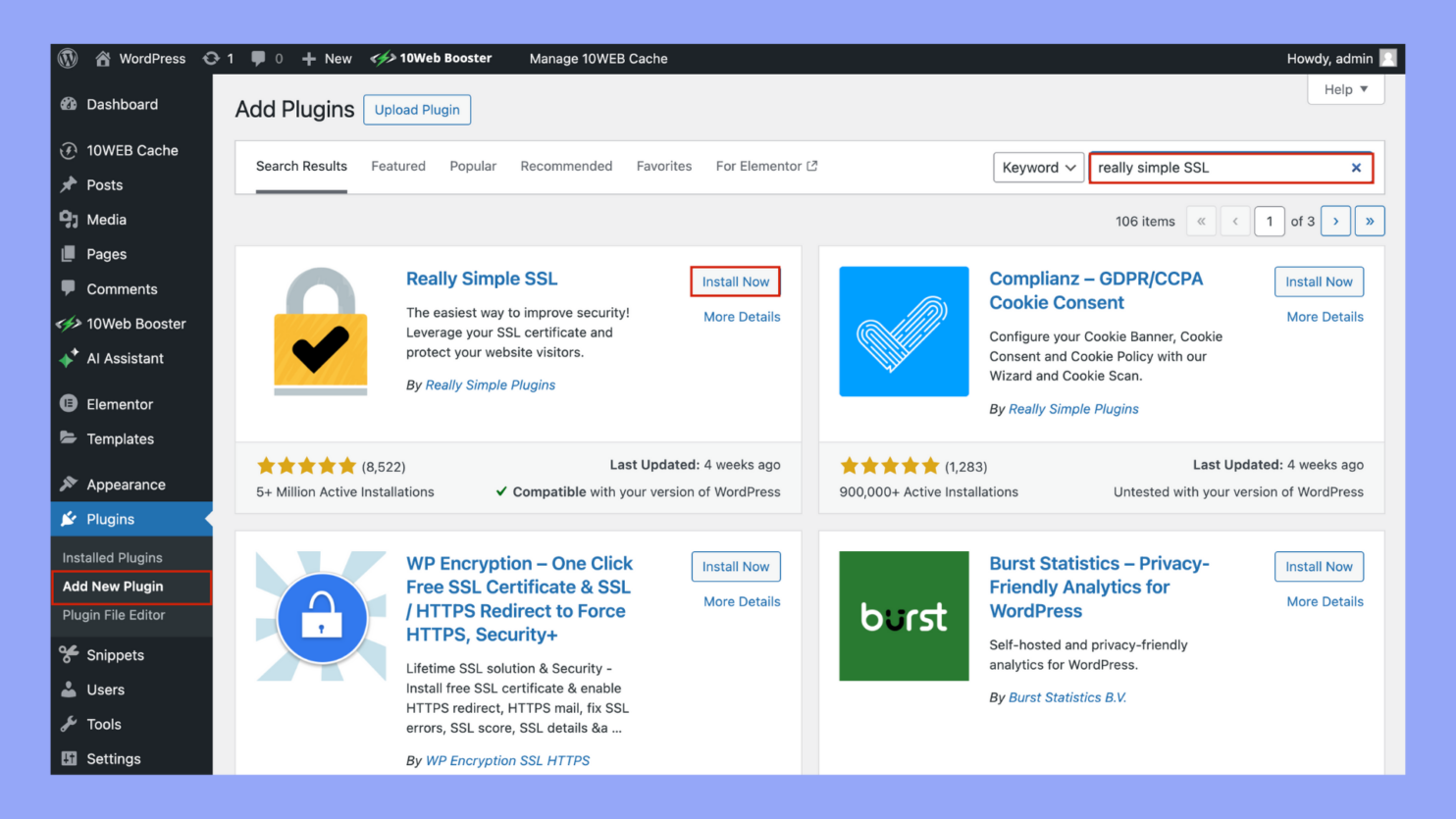The width and height of the screenshot is (1456, 819).
Task: Open the comments bubble icon in admin bar
Action: [257, 58]
